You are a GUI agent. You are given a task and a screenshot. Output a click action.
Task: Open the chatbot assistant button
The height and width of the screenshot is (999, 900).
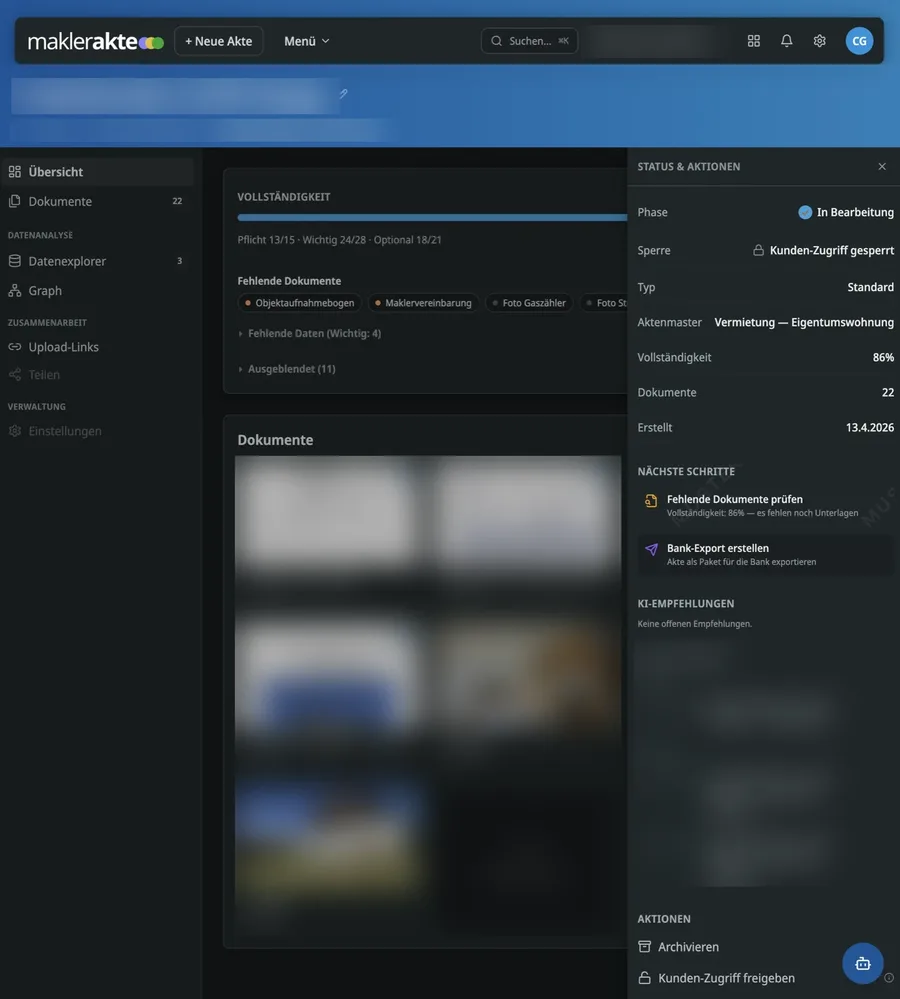pyautogui.click(x=863, y=963)
